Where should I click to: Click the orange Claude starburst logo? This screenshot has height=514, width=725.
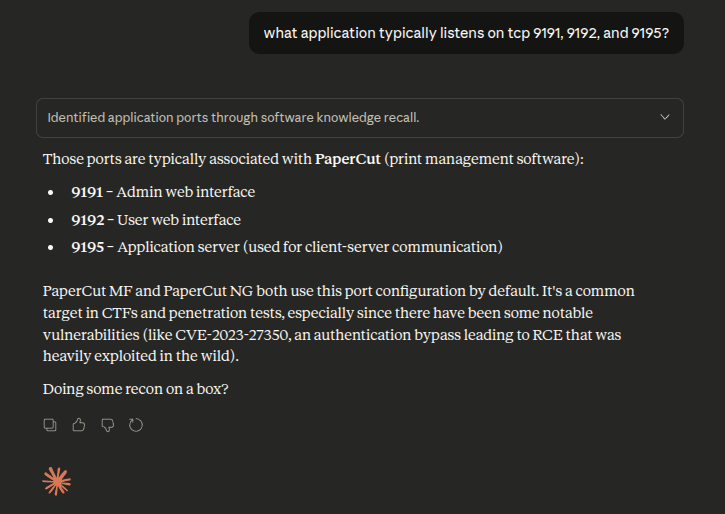[x=56, y=481]
